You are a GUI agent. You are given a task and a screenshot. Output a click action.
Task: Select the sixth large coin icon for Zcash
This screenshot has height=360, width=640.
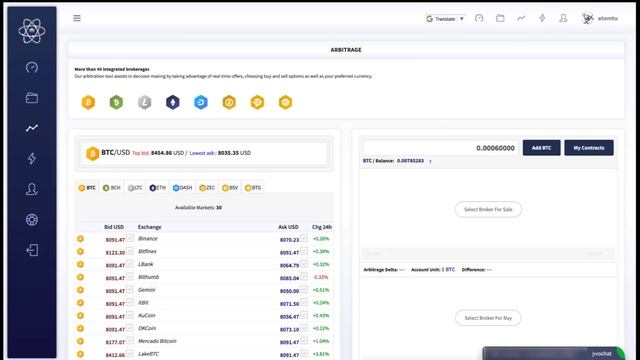pos(229,102)
